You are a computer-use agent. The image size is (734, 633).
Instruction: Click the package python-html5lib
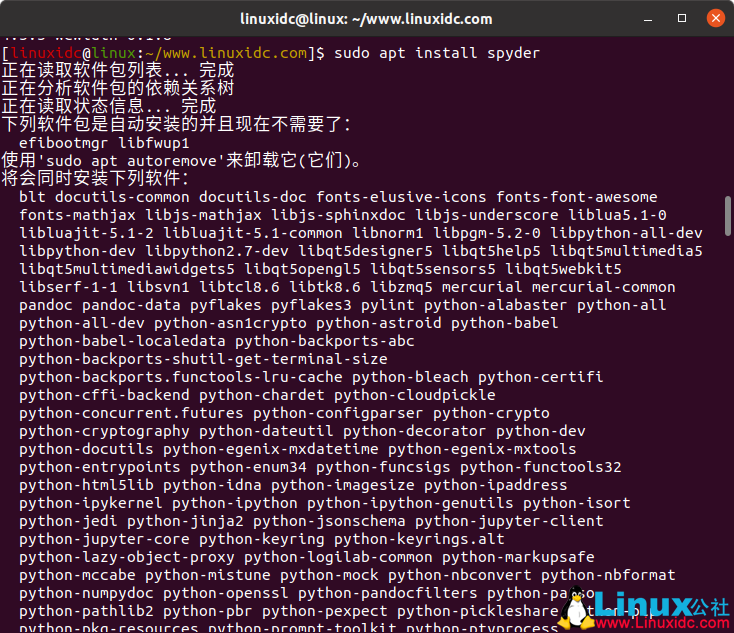86,486
